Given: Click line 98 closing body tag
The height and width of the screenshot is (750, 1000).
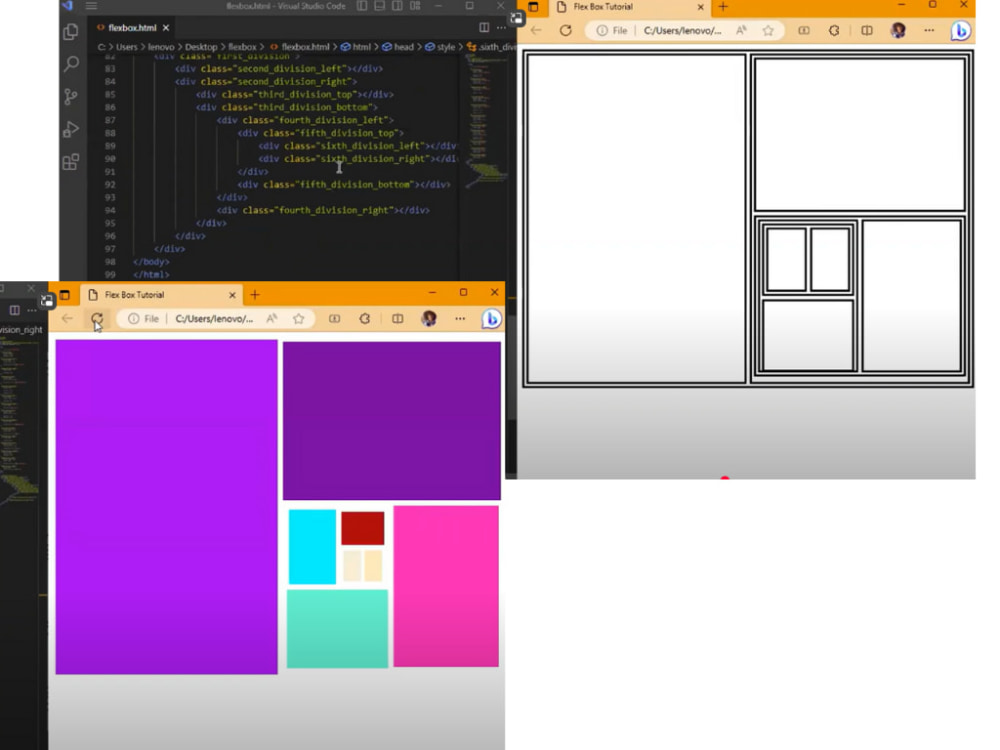Looking at the screenshot, I should tap(151, 261).
